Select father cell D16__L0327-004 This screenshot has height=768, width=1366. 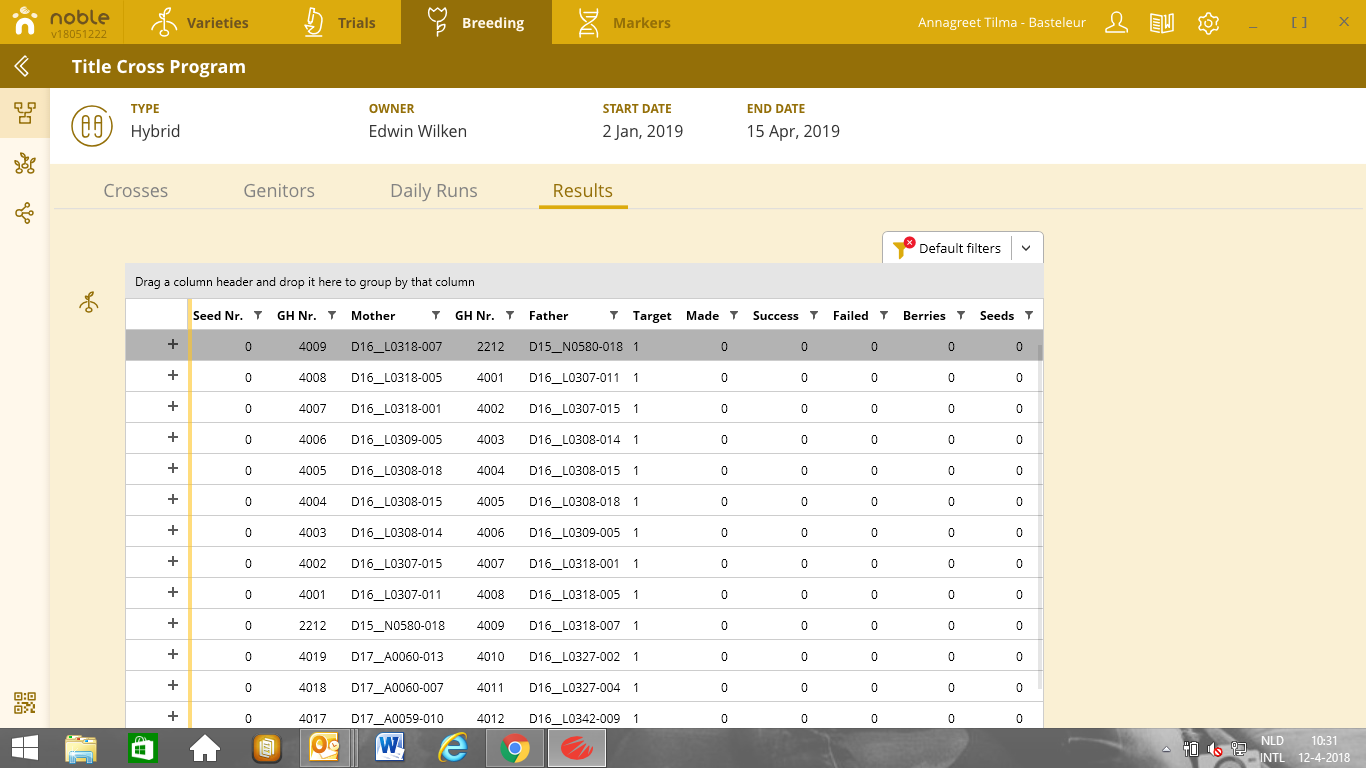tap(575, 688)
